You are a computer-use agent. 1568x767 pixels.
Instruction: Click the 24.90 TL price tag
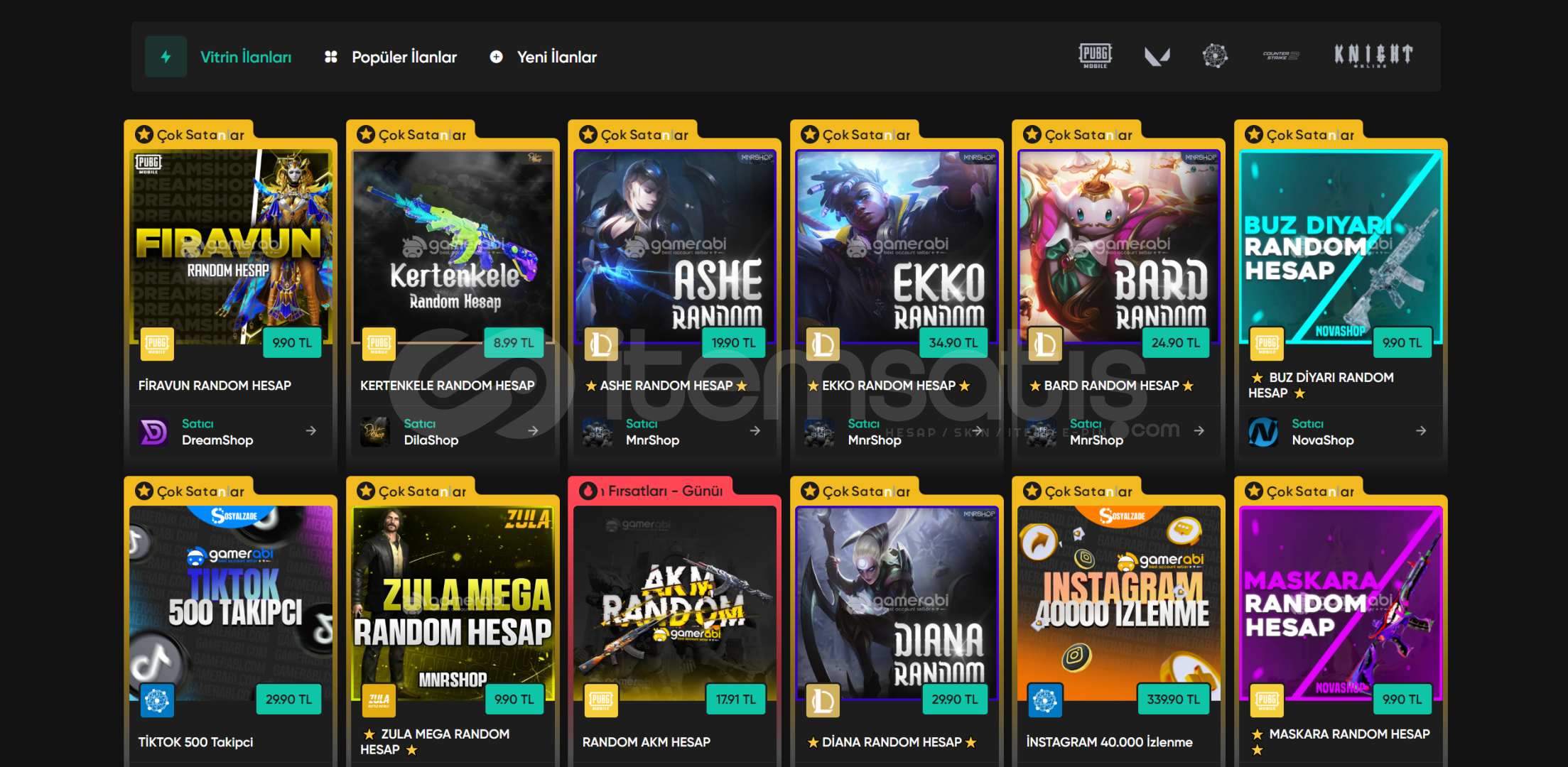[x=1176, y=343]
